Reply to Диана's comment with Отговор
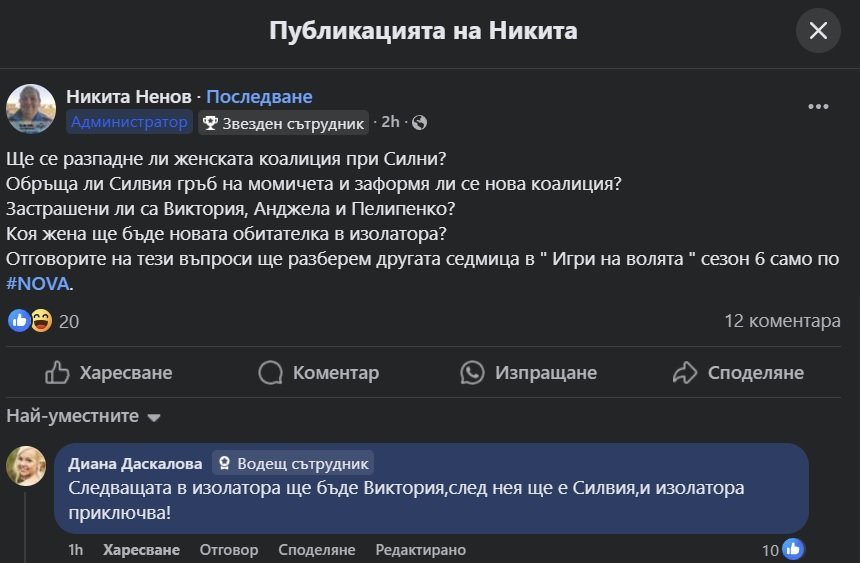This screenshot has width=860, height=563. tap(229, 550)
